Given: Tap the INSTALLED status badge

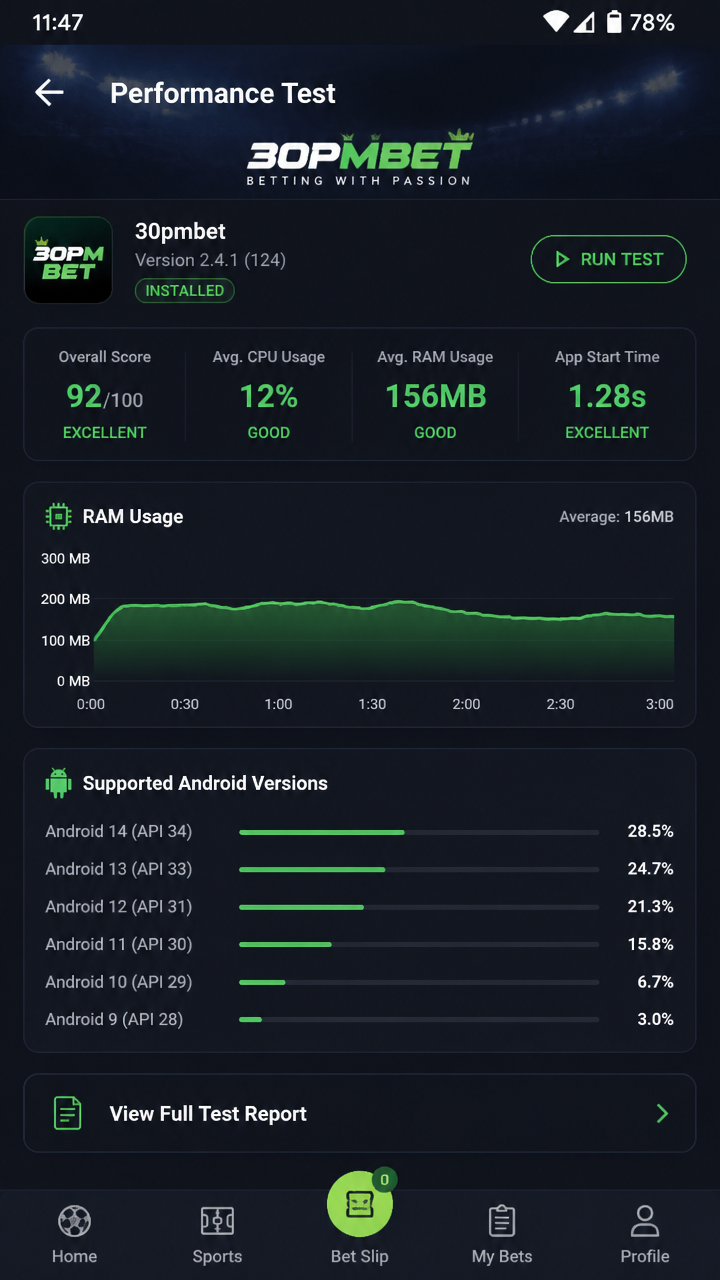Looking at the screenshot, I should (x=185, y=290).
